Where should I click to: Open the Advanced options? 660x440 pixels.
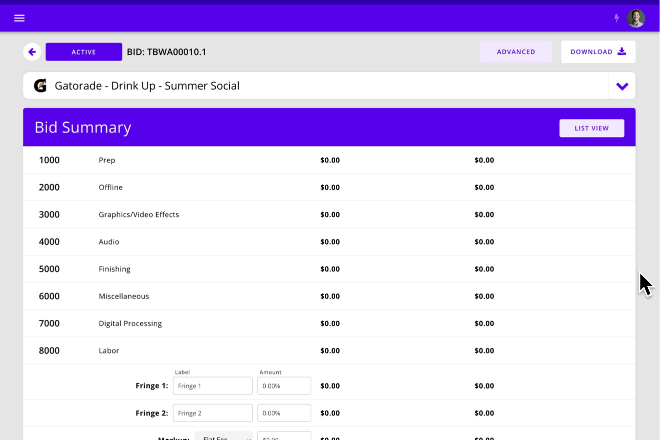516,52
